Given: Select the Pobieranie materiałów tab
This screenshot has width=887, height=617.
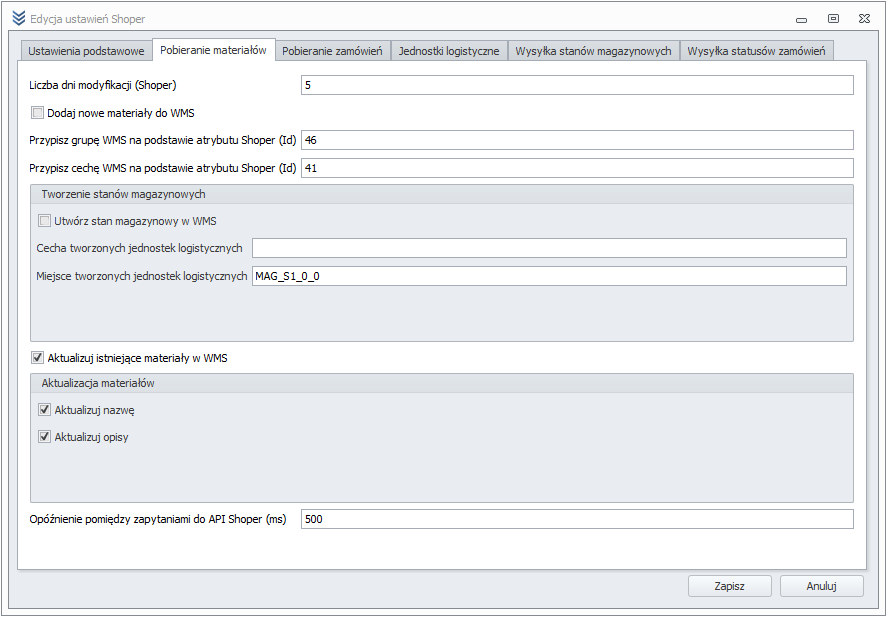Looking at the screenshot, I should tap(214, 50).
